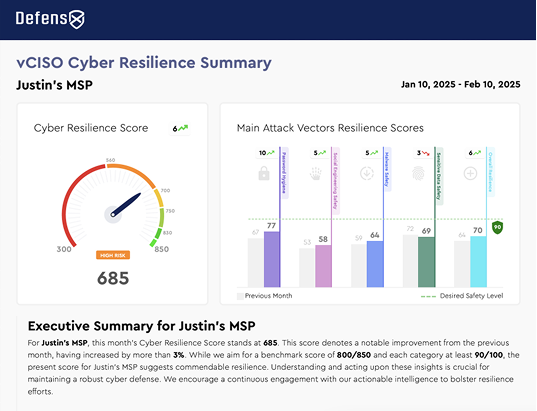This screenshot has height=411, width=537.
Task: Click the bold 800/850 benchmark text
Action: click(x=354, y=355)
